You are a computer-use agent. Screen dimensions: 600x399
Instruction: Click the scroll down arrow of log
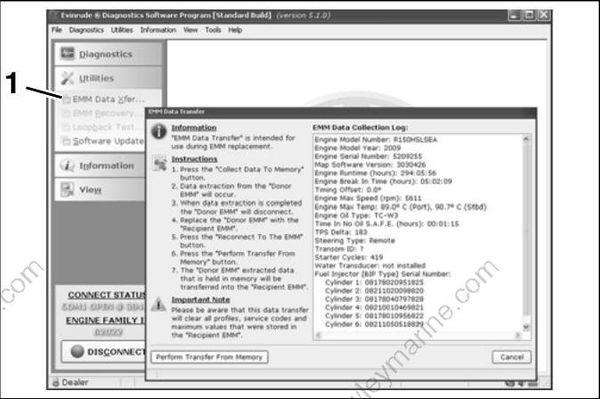click(526, 327)
